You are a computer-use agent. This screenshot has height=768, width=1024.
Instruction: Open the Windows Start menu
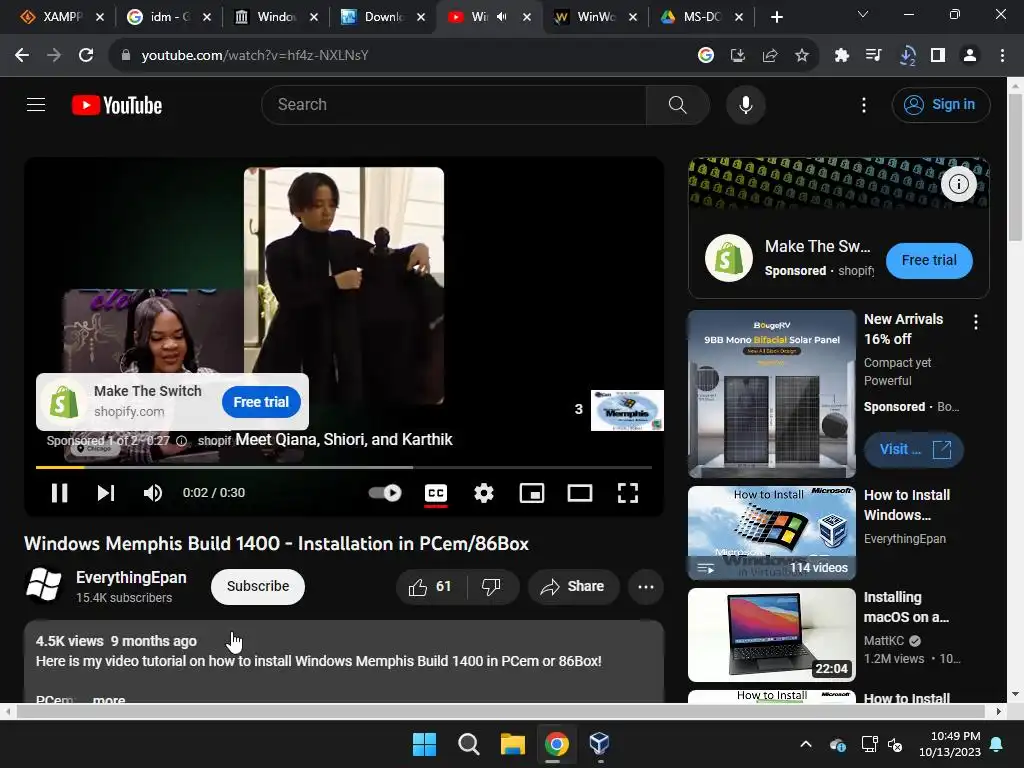pos(424,744)
